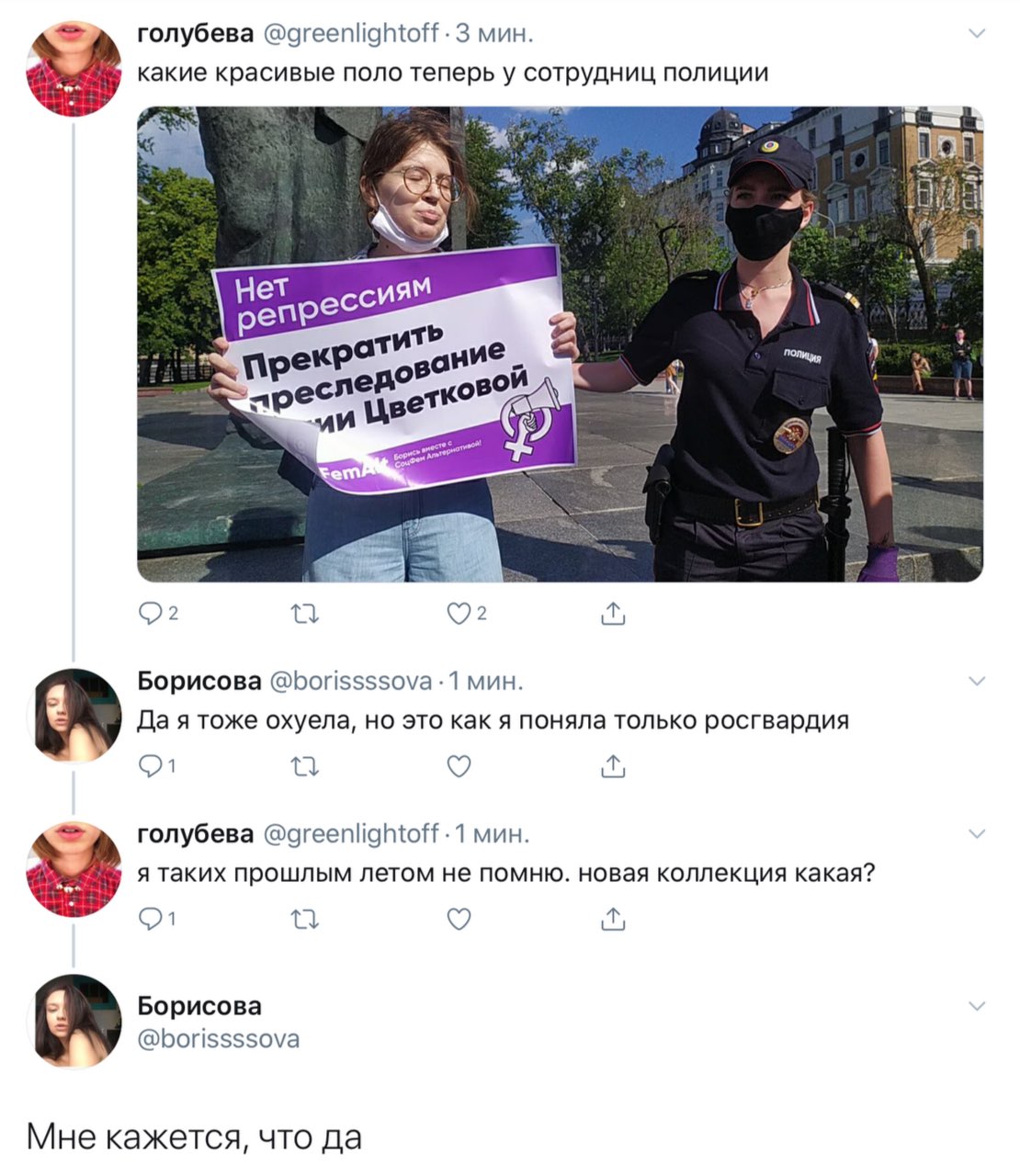1020x1176 pixels.
Task: Open options chevron on Борисова's росгвардия reply
Action: (x=977, y=681)
